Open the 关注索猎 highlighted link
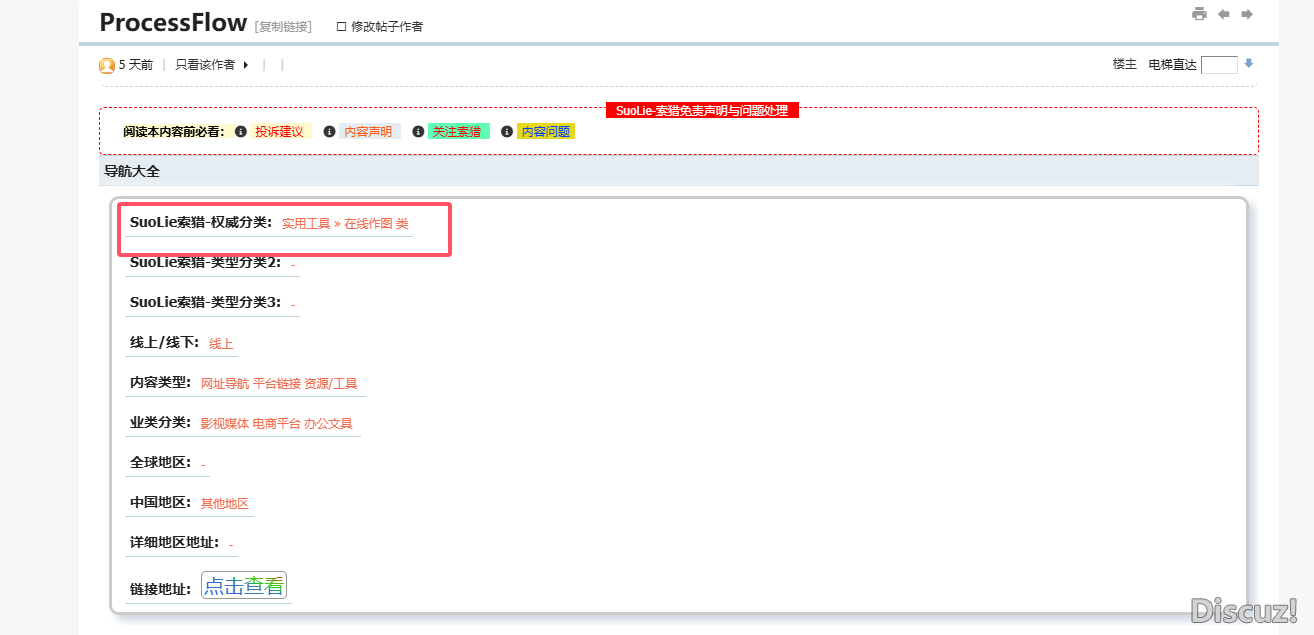 click(x=457, y=132)
